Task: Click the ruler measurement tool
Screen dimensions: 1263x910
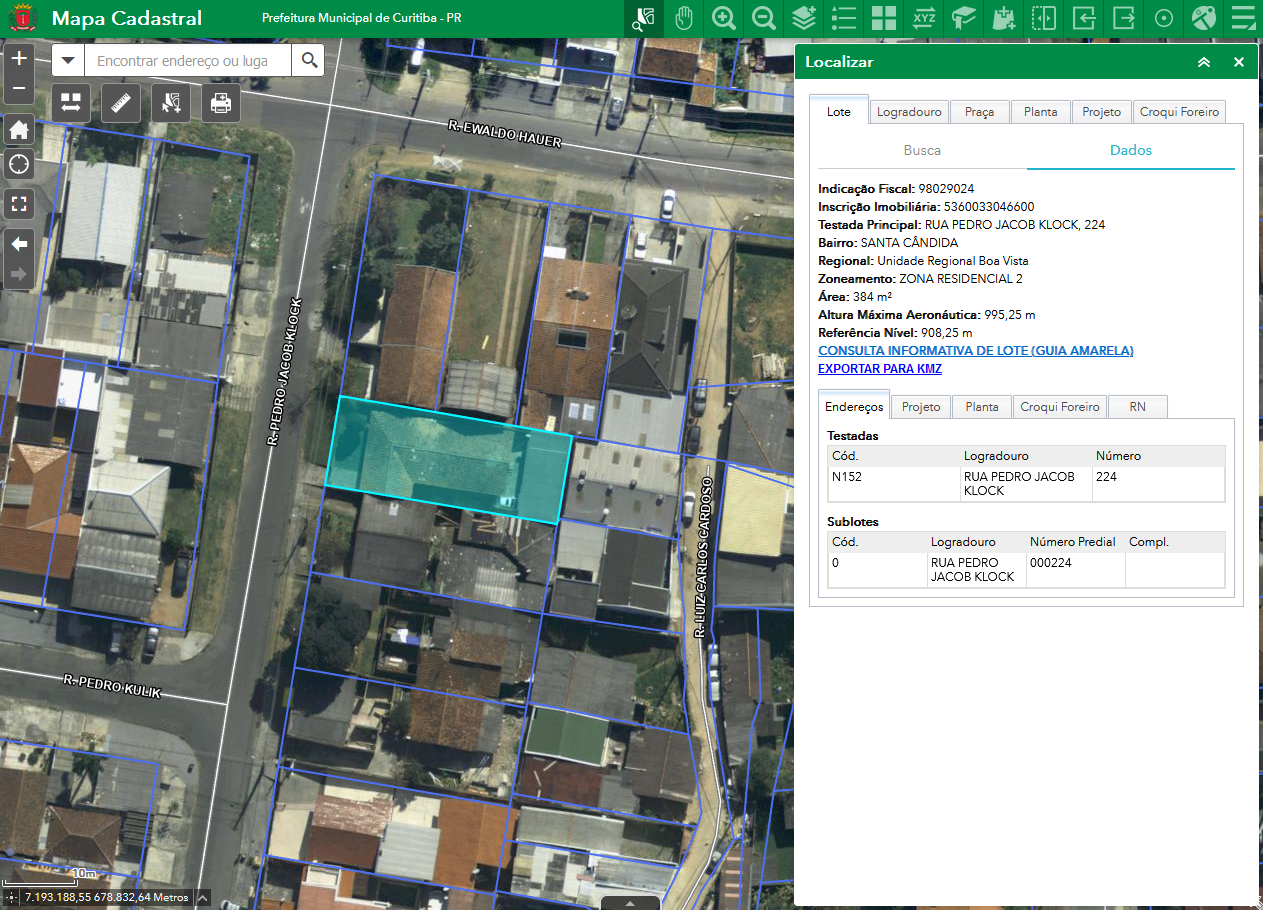Action: (x=120, y=103)
